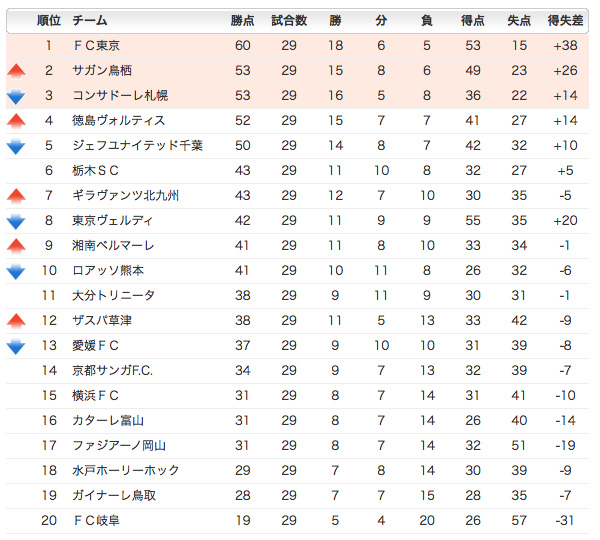Click the 試合数 column header
This screenshot has width=600, height=540.
click(x=289, y=20)
